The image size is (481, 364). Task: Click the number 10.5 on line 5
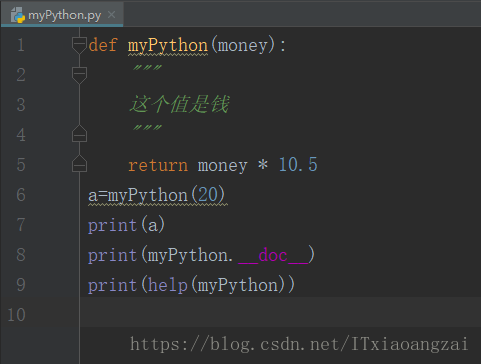tap(298, 165)
